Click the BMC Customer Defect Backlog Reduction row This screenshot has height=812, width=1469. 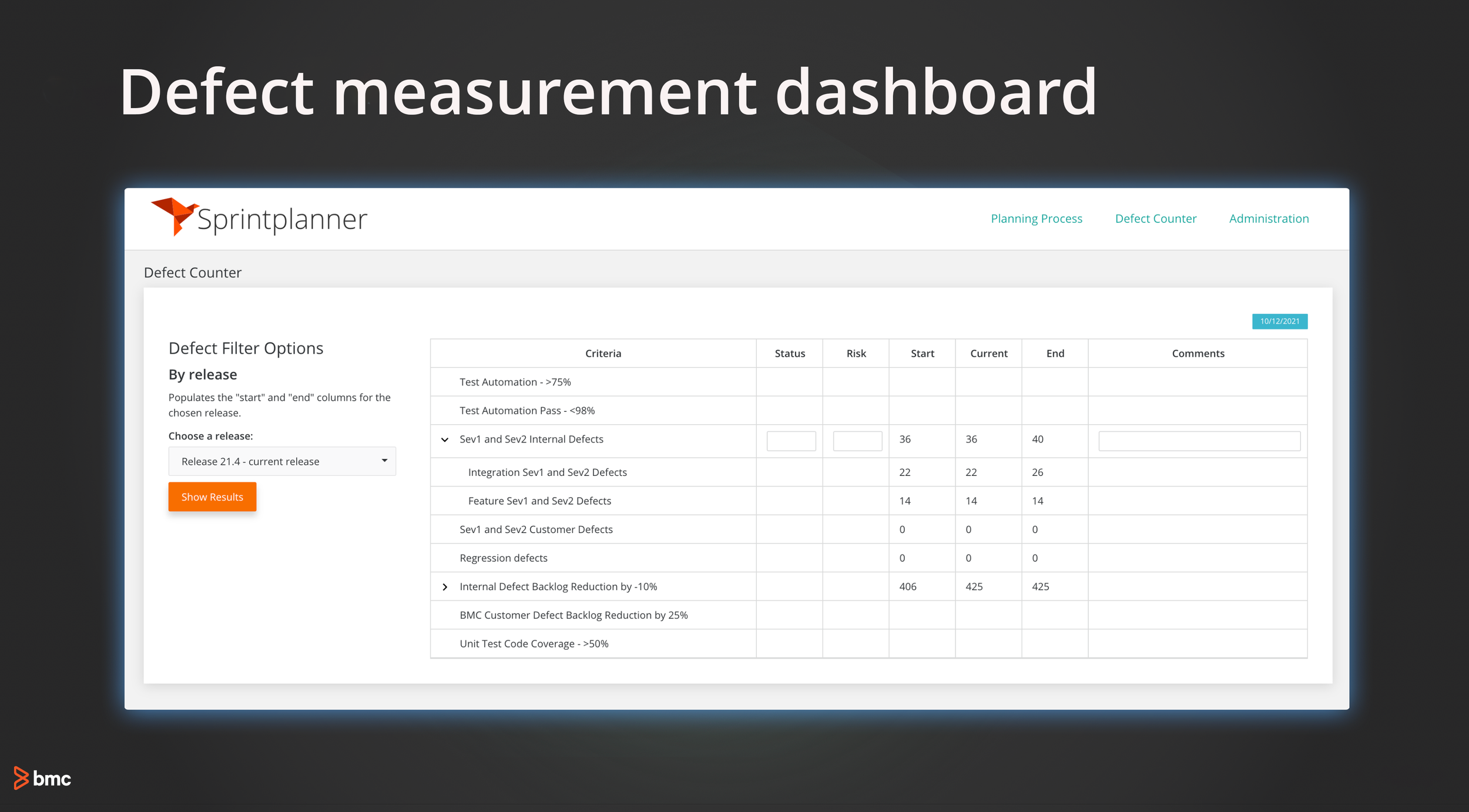(574, 615)
